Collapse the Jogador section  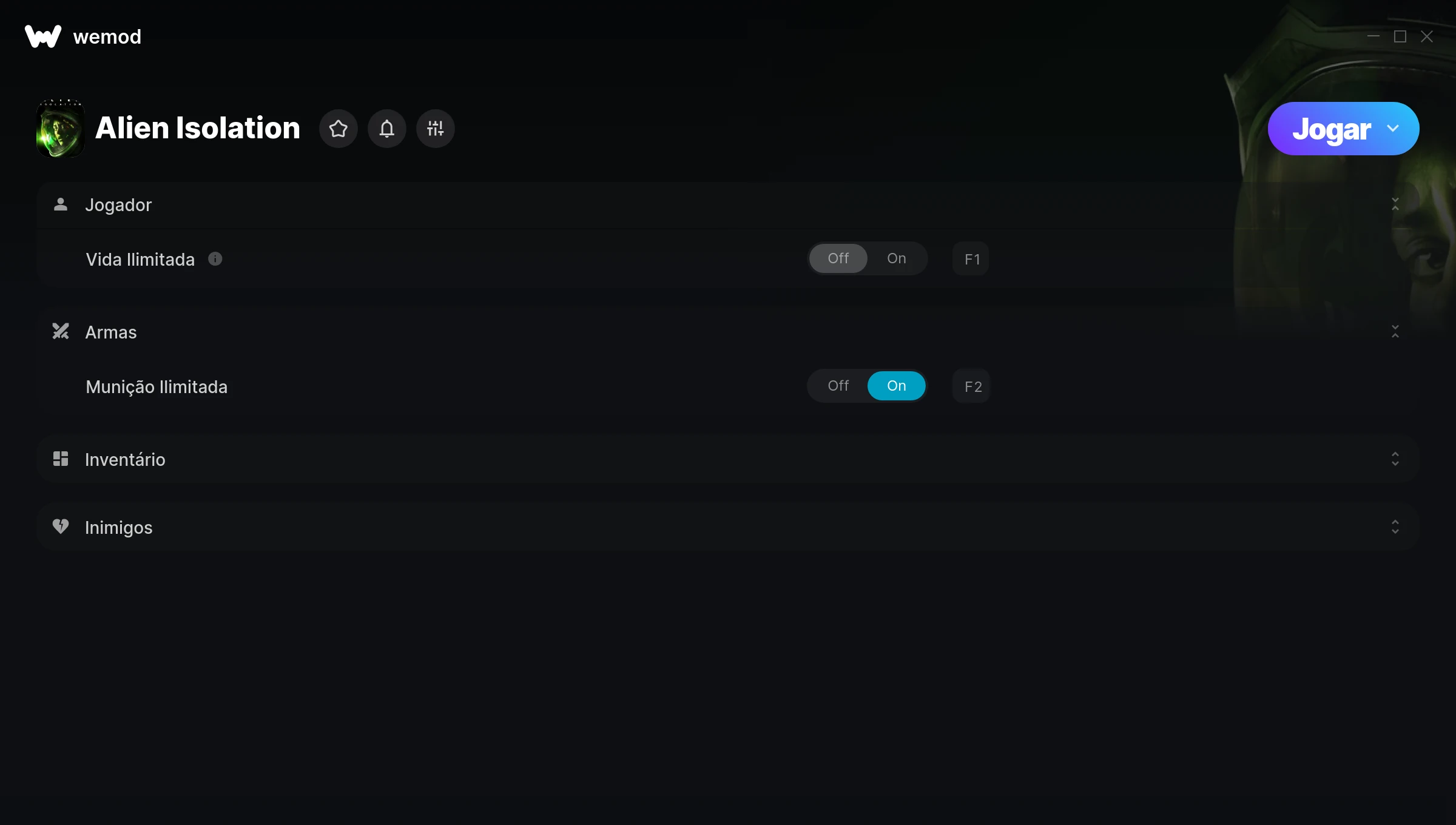pyautogui.click(x=1395, y=204)
